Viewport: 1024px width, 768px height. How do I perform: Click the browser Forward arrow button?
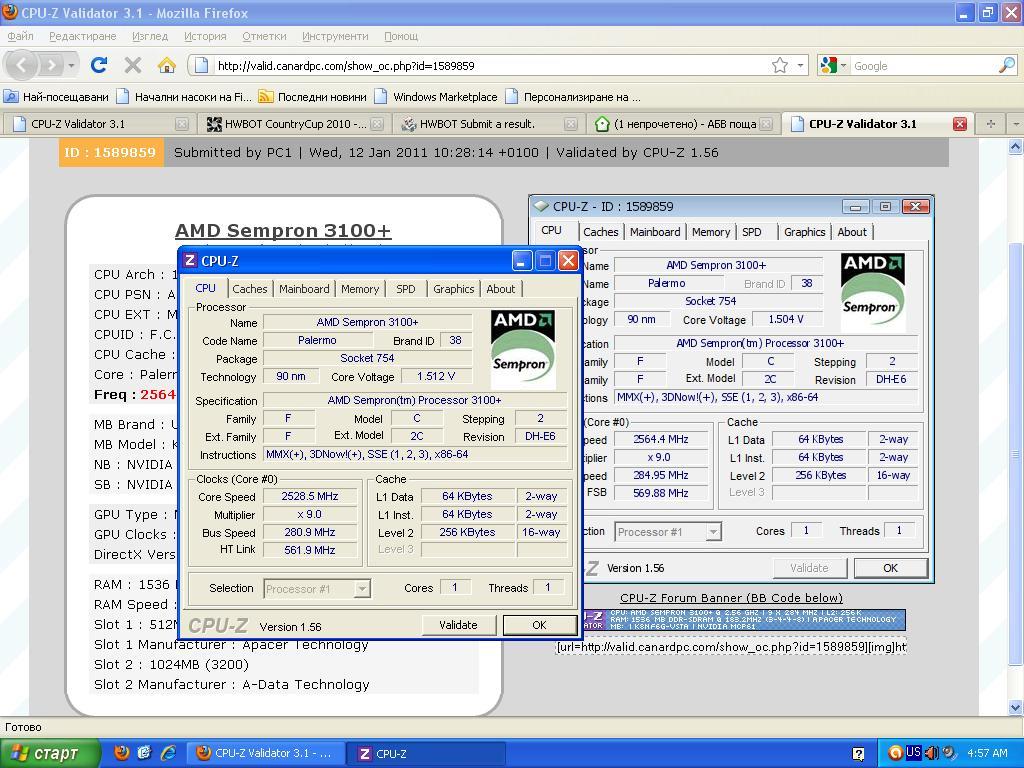[x=51, y=65]
